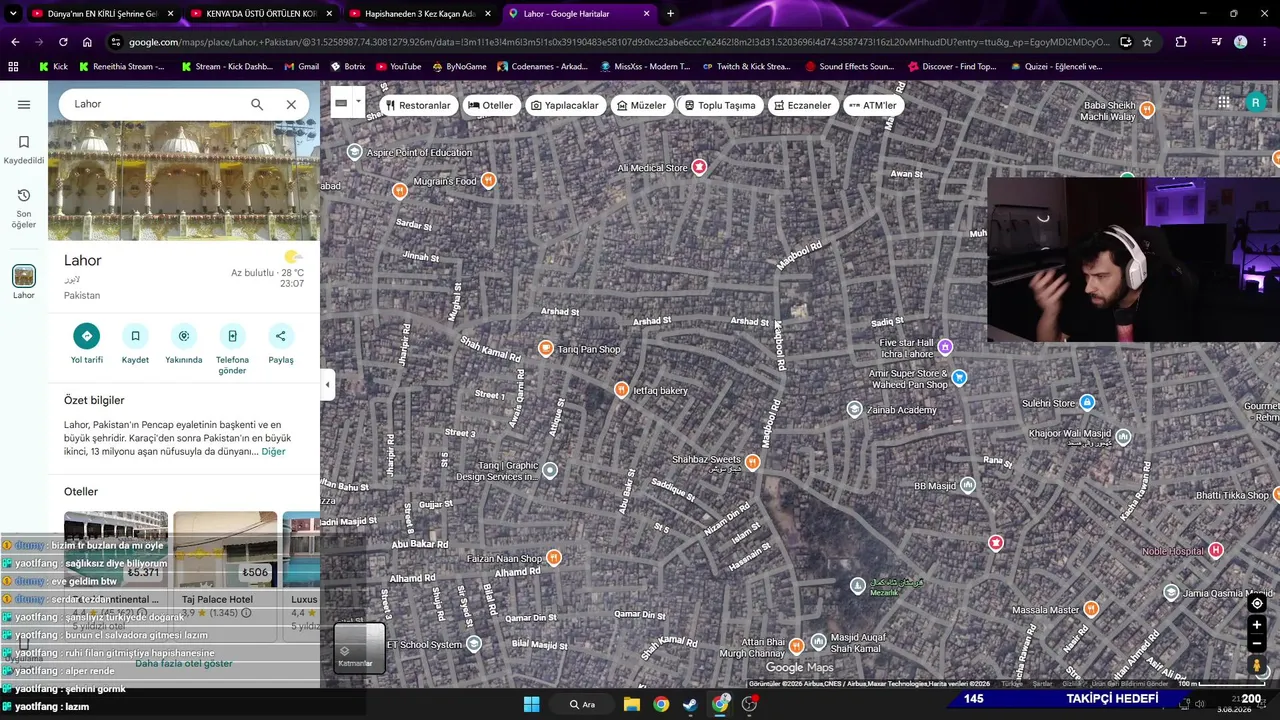Click the Mugrains Food restaurant pin

[x=488, y=180]
